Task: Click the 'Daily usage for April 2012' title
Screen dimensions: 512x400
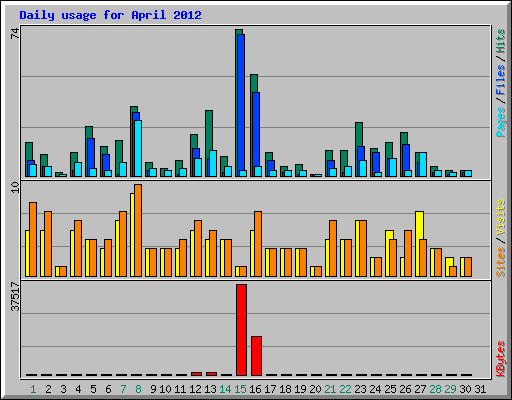Action: click(110, 15)
